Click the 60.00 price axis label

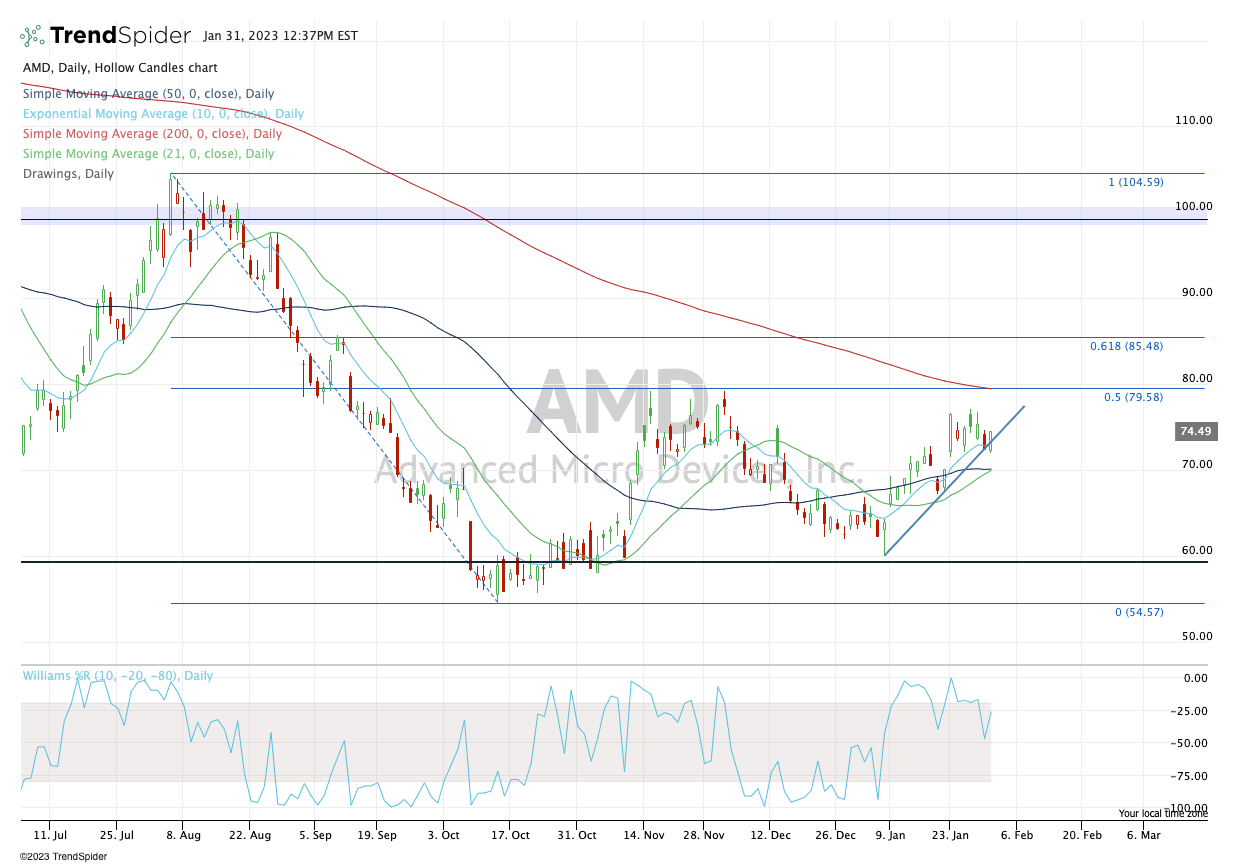(x=1197, y=550)
